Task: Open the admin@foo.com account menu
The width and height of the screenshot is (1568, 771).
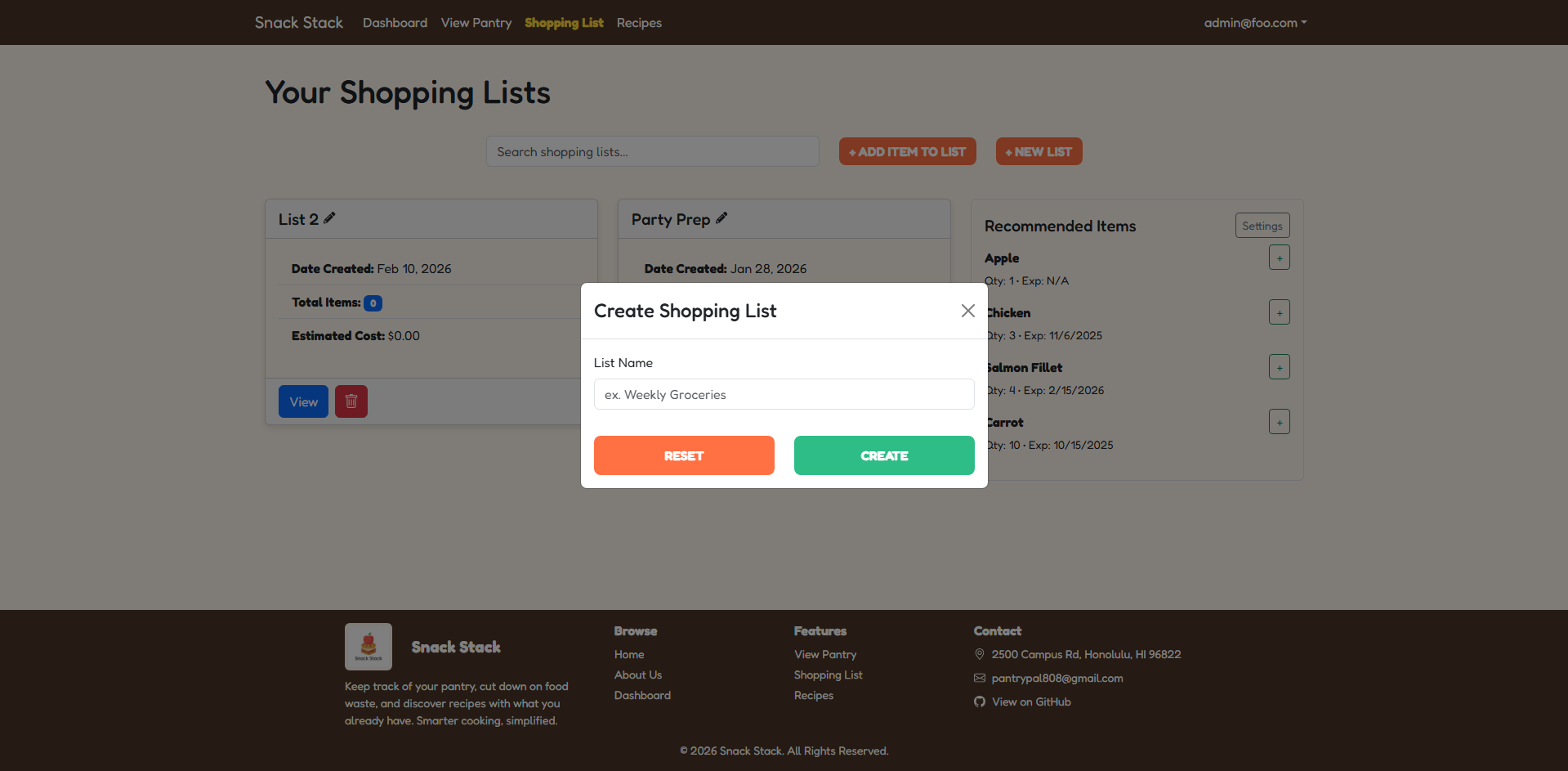Action: [x=1254, y=22]
